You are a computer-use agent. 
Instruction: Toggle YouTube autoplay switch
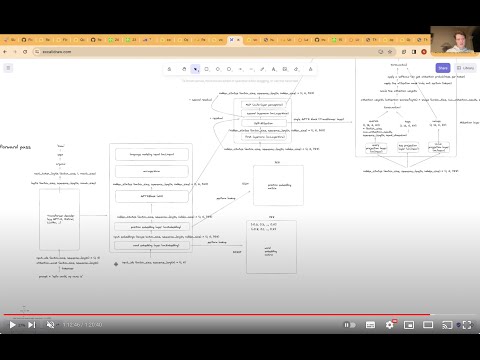point(349,325)
